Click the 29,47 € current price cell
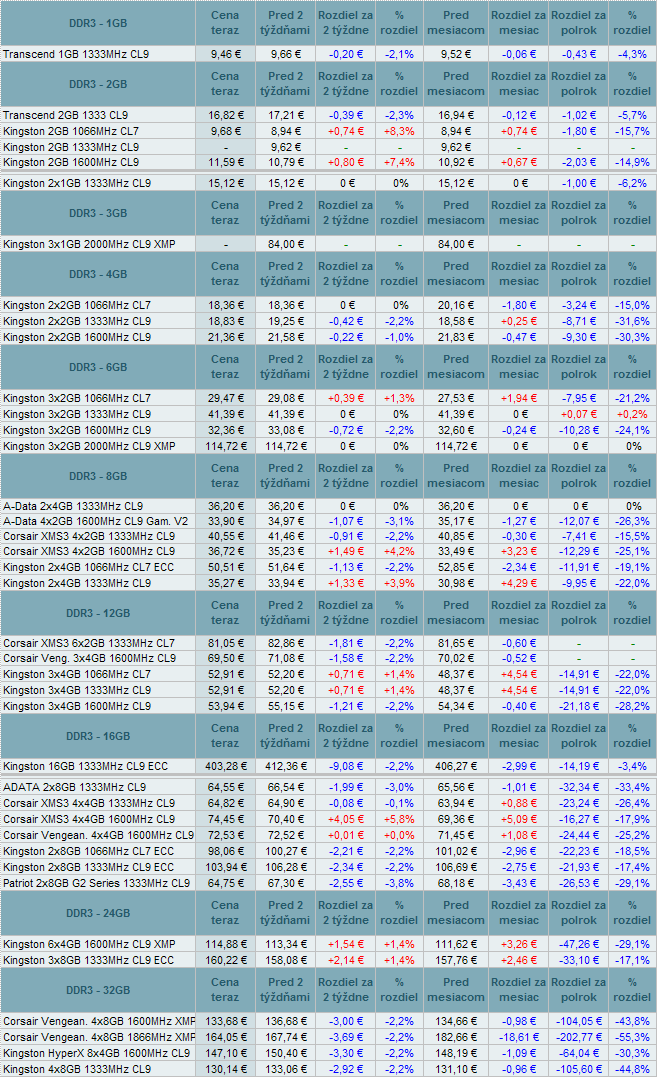 click(225, 398)
